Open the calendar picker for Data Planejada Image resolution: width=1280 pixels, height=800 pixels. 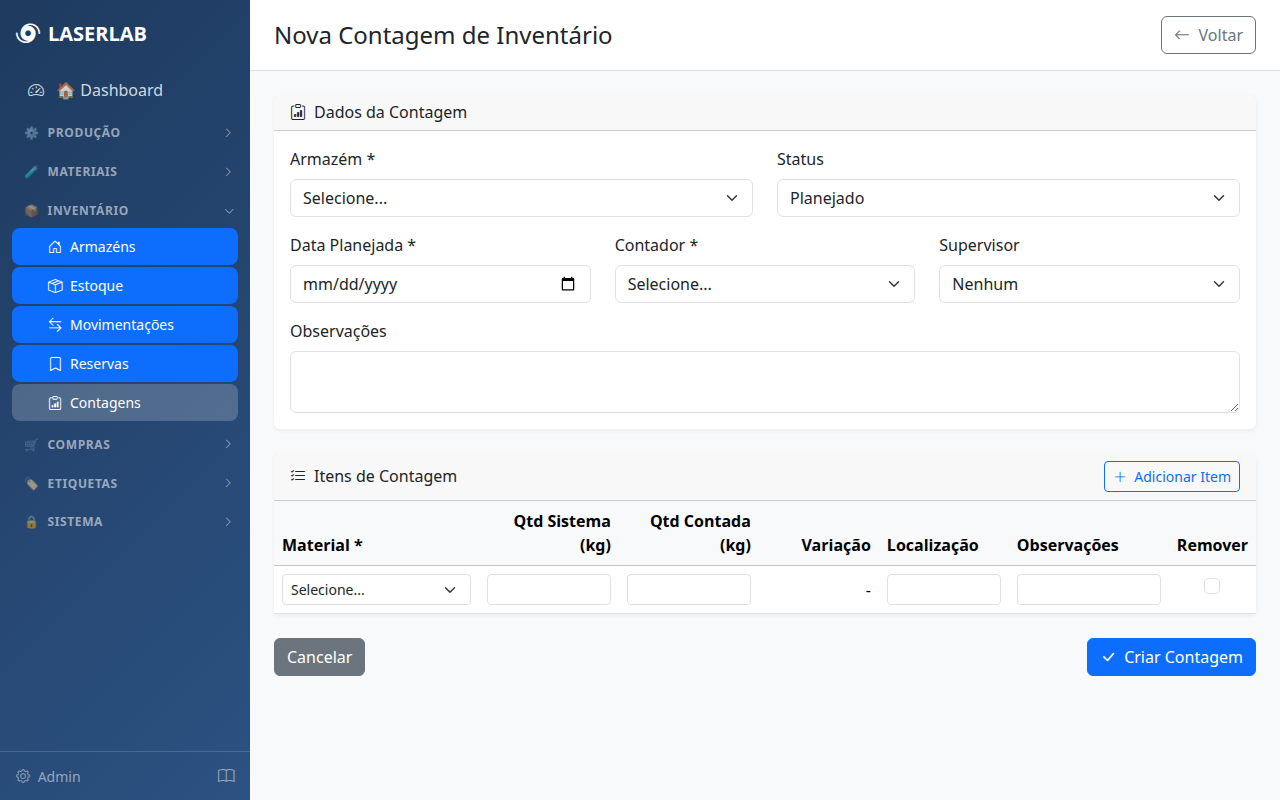[569, 284]
